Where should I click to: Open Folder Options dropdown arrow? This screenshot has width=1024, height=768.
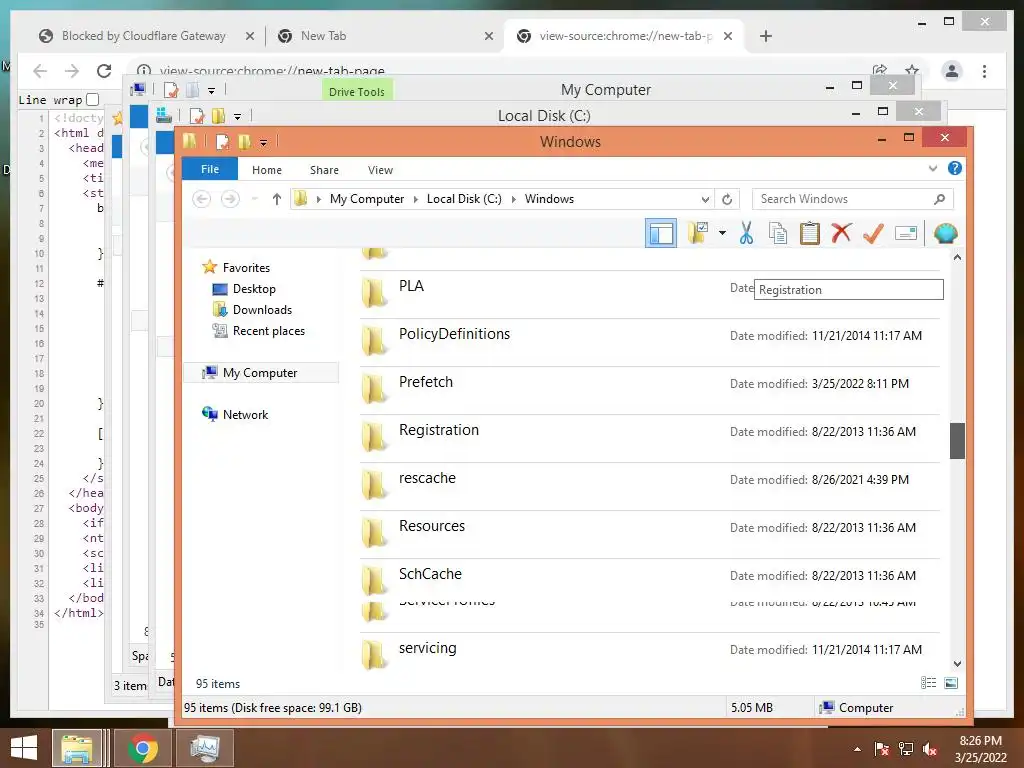coord(722,233)
